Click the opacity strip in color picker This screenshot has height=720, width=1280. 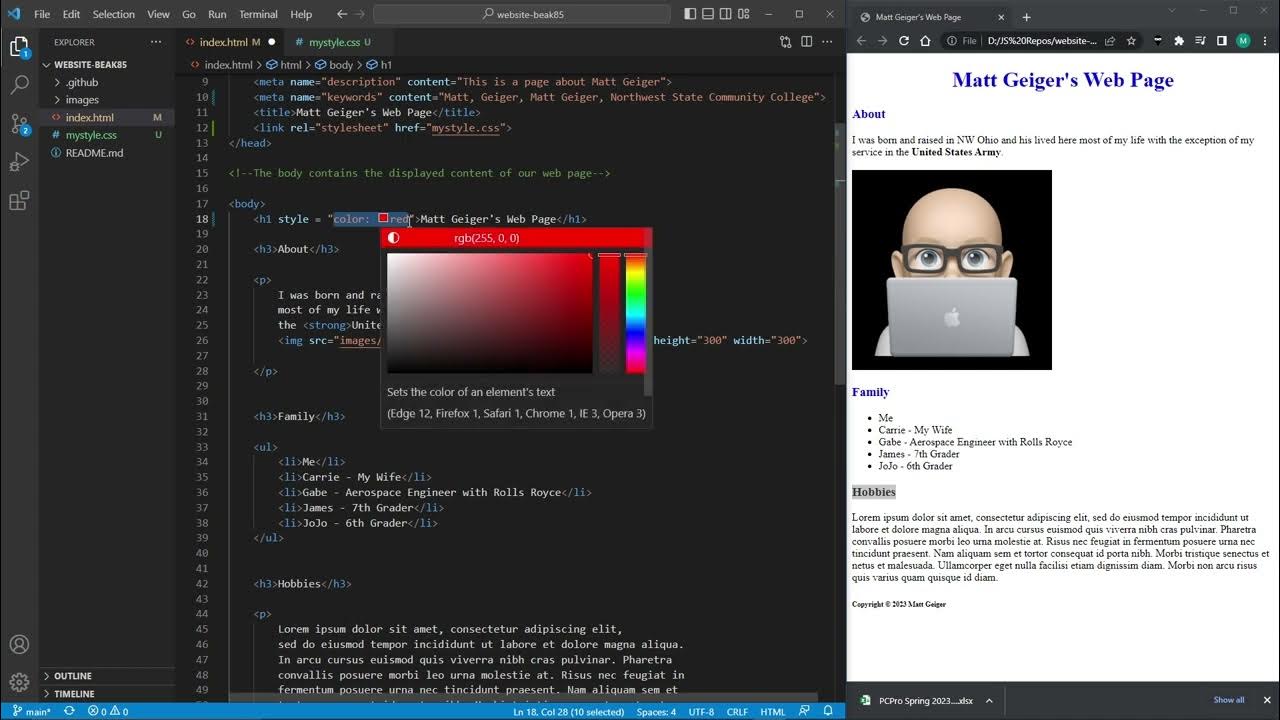tap(609, 313)
